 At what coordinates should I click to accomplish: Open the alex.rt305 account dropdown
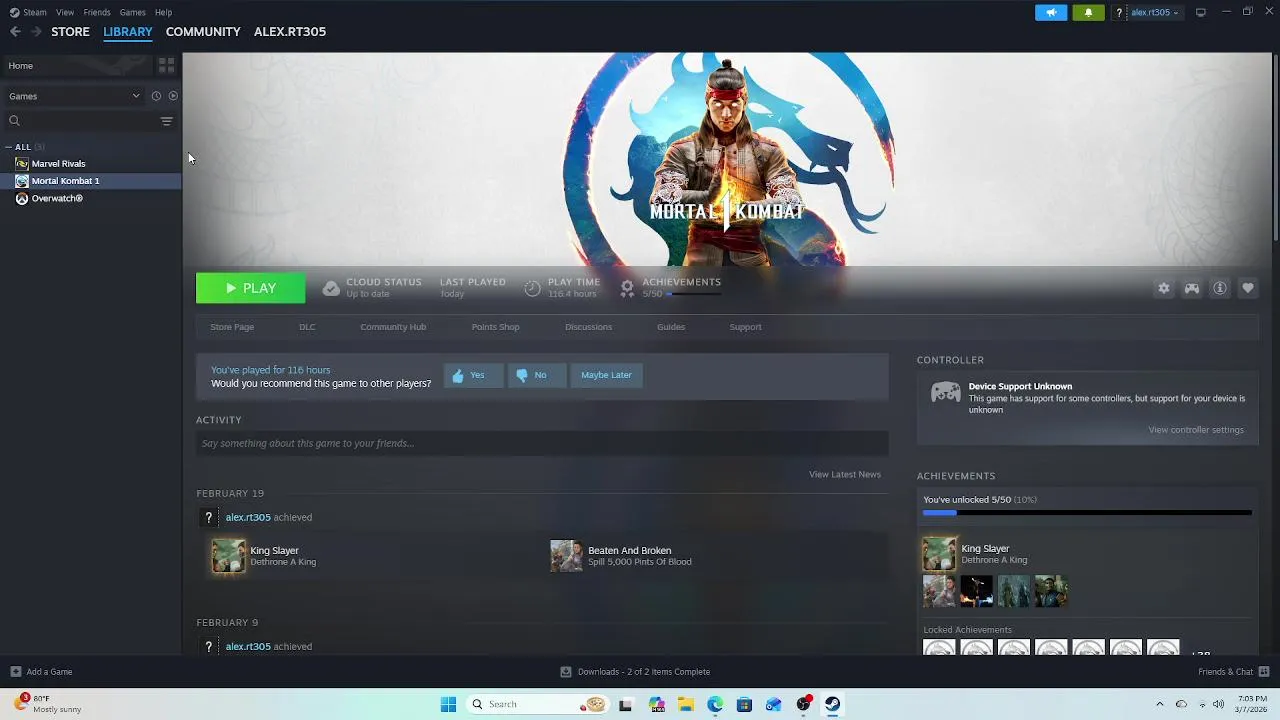pos(1155,12)
